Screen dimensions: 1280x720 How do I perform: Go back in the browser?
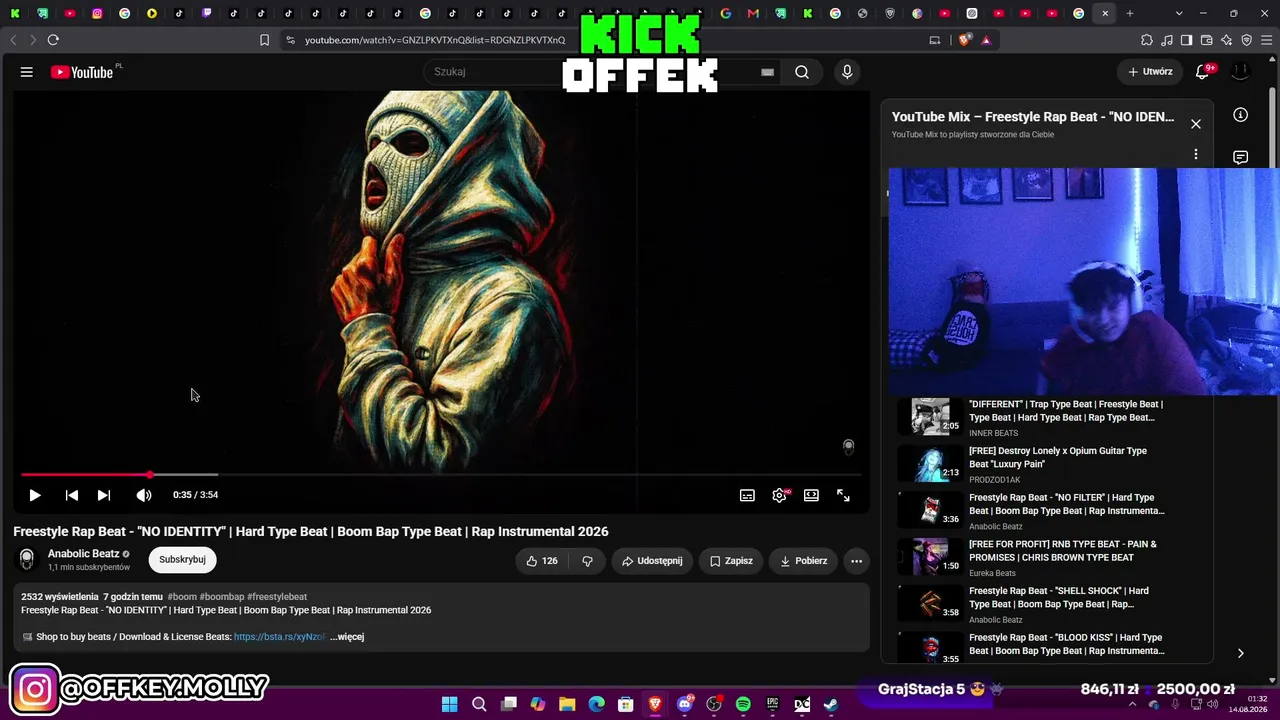(13, 40)
